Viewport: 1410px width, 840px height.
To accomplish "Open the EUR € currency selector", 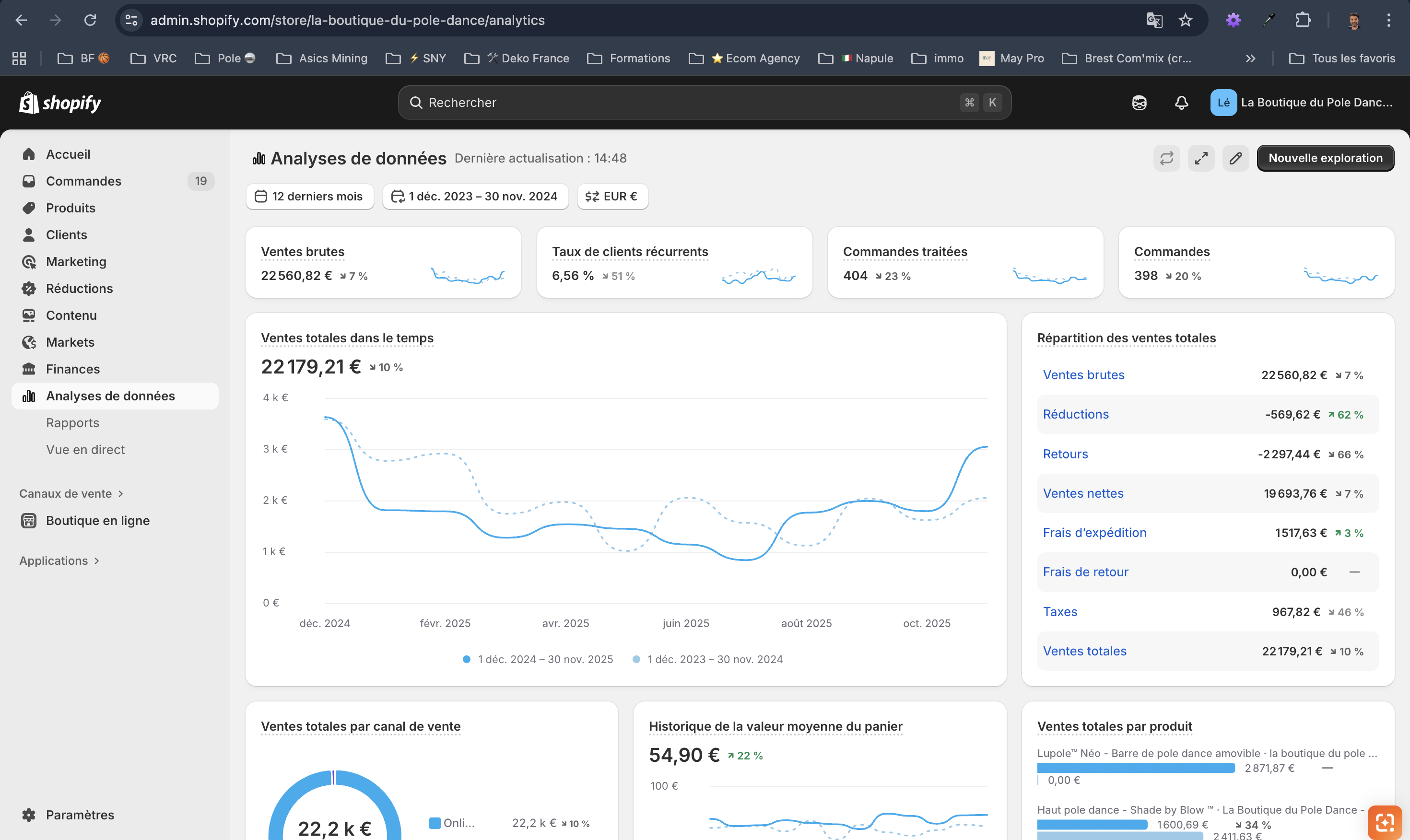I will coord(612,197).
